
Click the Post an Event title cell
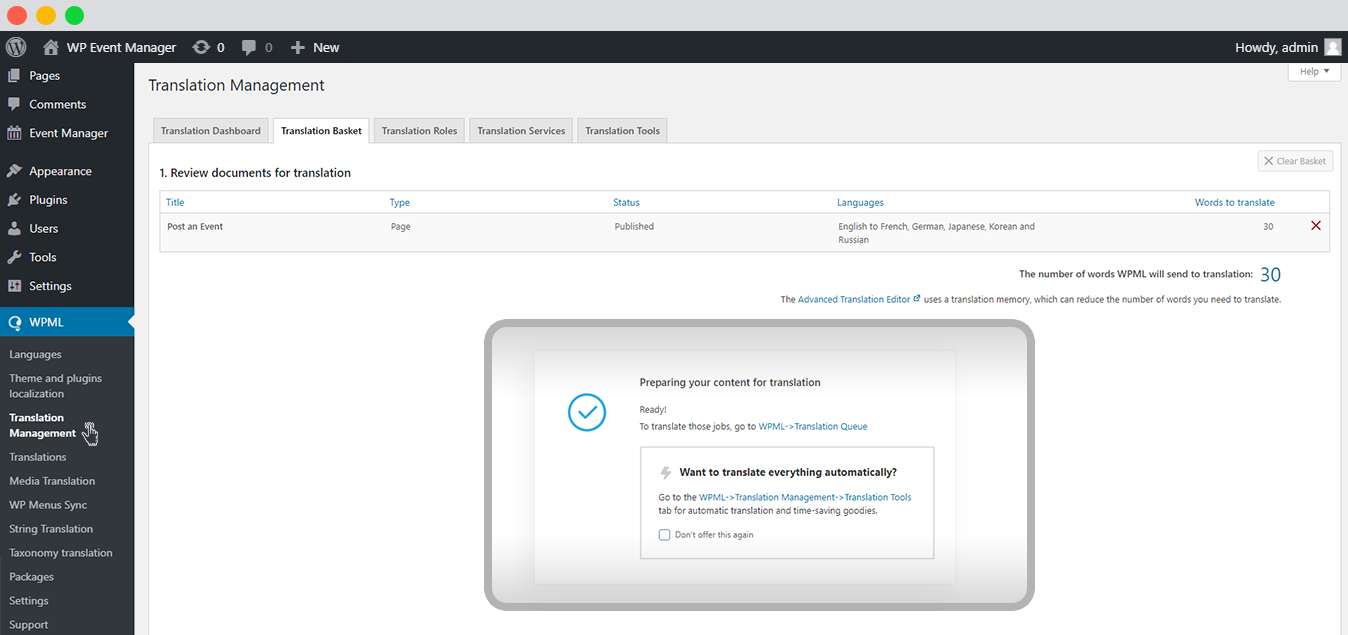pyautogui.click(x=195, y=226)
